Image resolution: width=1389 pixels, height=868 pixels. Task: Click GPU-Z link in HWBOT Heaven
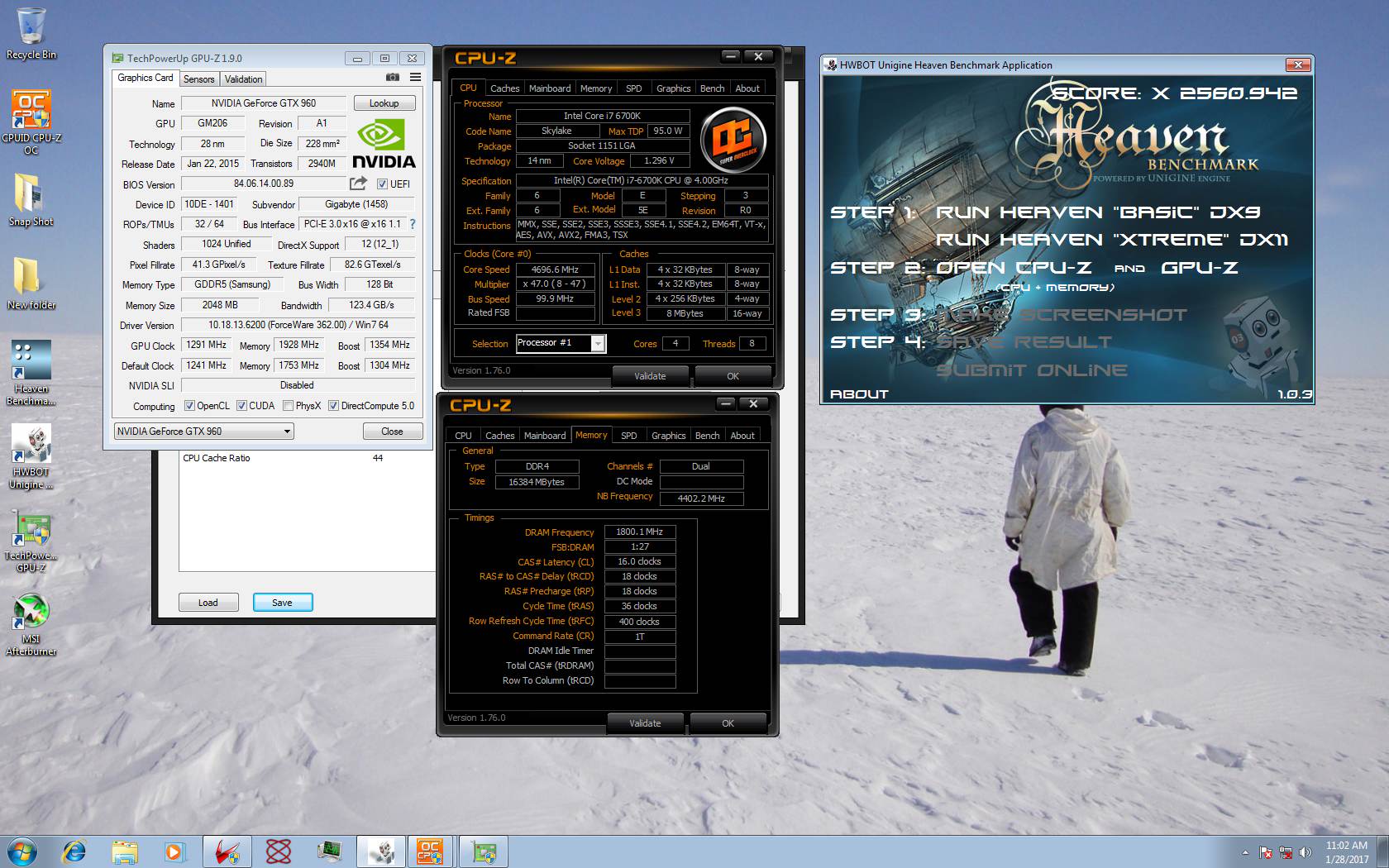[1200, 268]
